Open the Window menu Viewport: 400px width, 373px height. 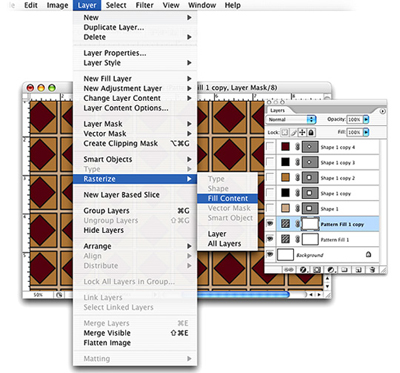[202, 5]
